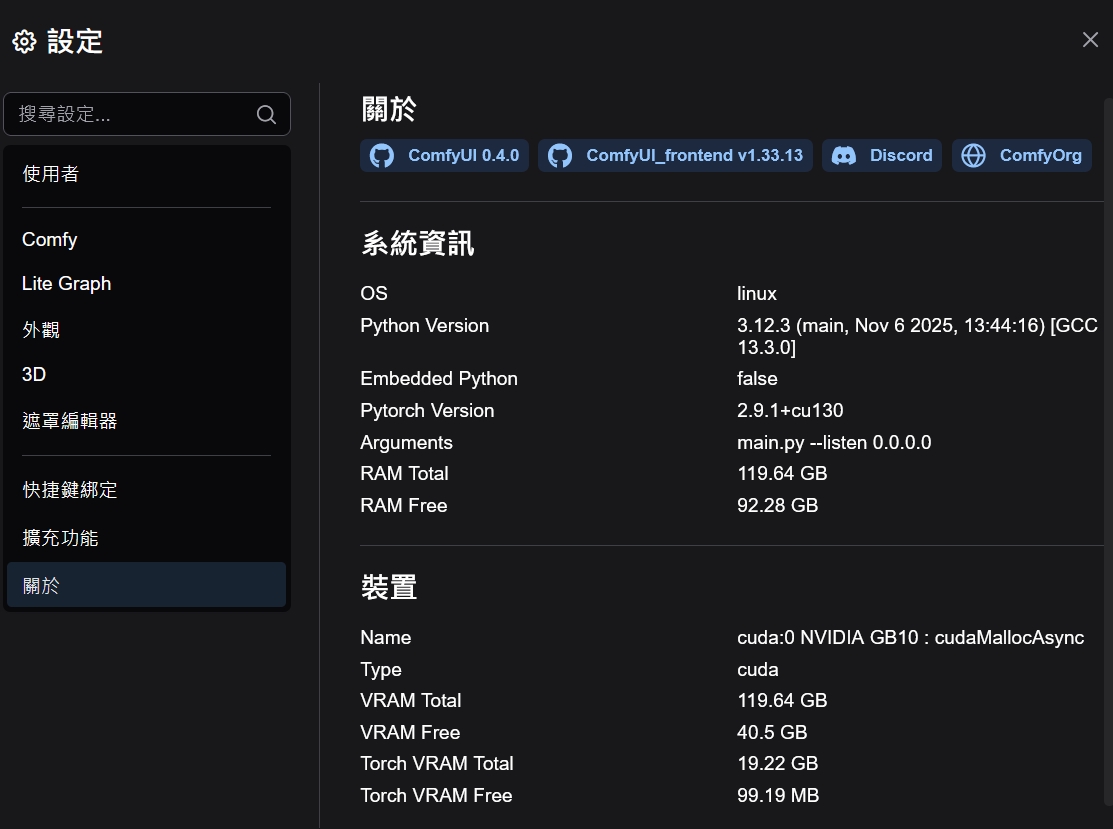Open the Discord community link
1113x829 pixels.
coord(900,156)
